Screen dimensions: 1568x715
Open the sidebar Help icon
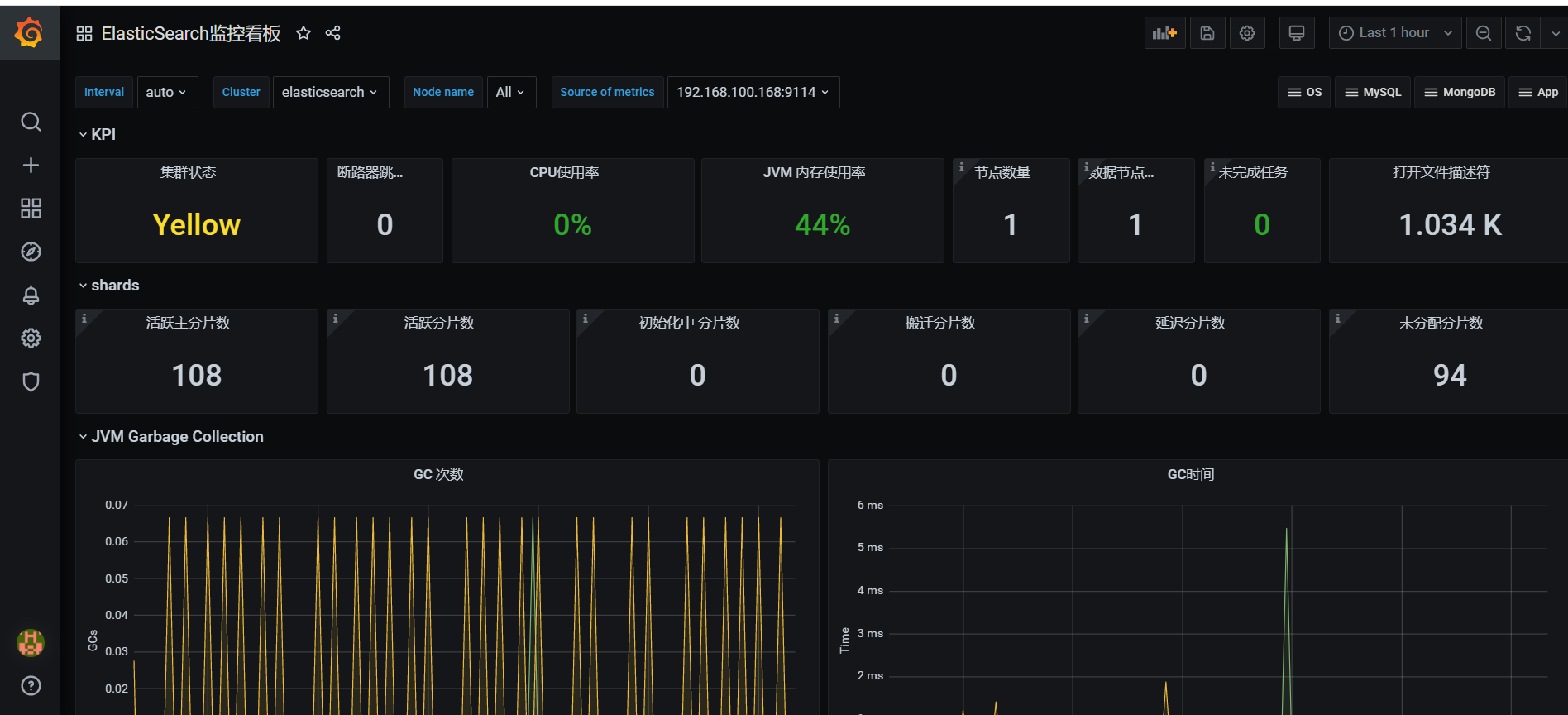pos(31,686)
